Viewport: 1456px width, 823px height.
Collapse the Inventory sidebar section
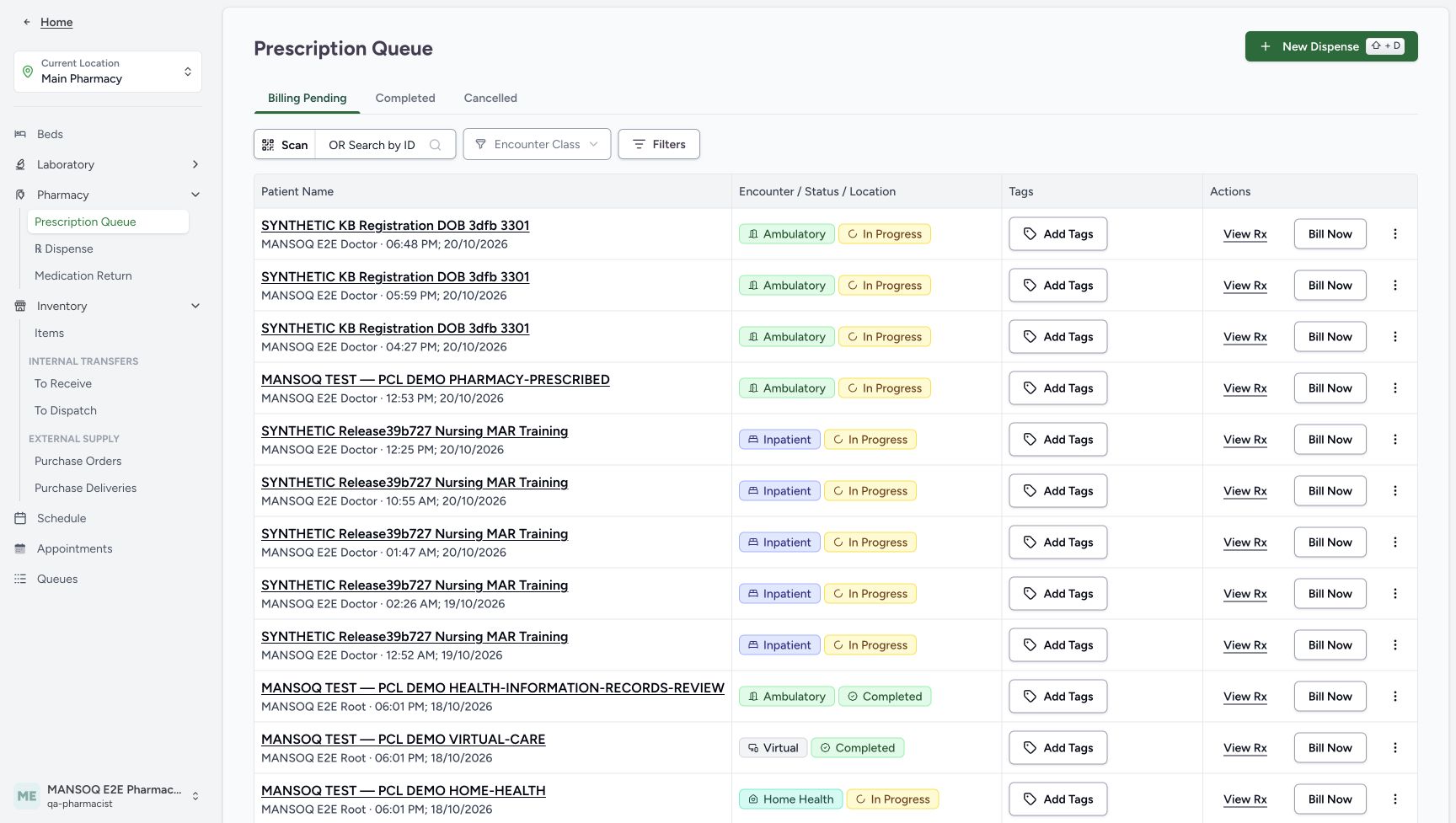(195, 306)
